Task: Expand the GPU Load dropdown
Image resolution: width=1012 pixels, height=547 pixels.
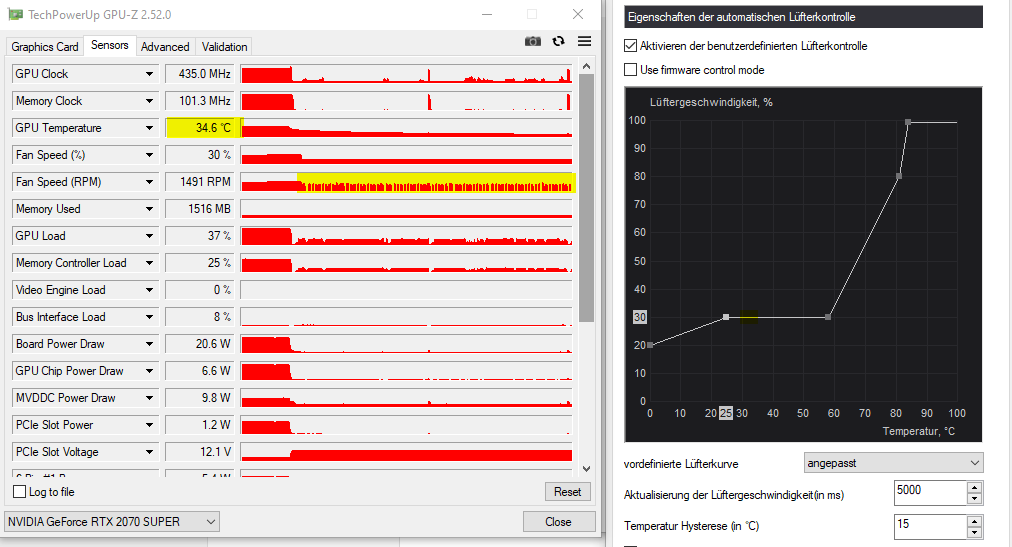Action: point(149,236)
